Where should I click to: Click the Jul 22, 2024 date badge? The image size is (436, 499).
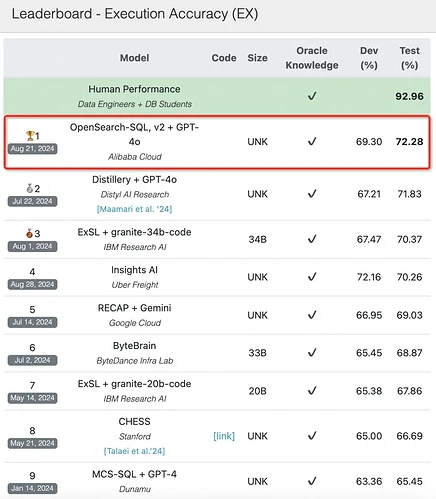click(x=32, y=201)
